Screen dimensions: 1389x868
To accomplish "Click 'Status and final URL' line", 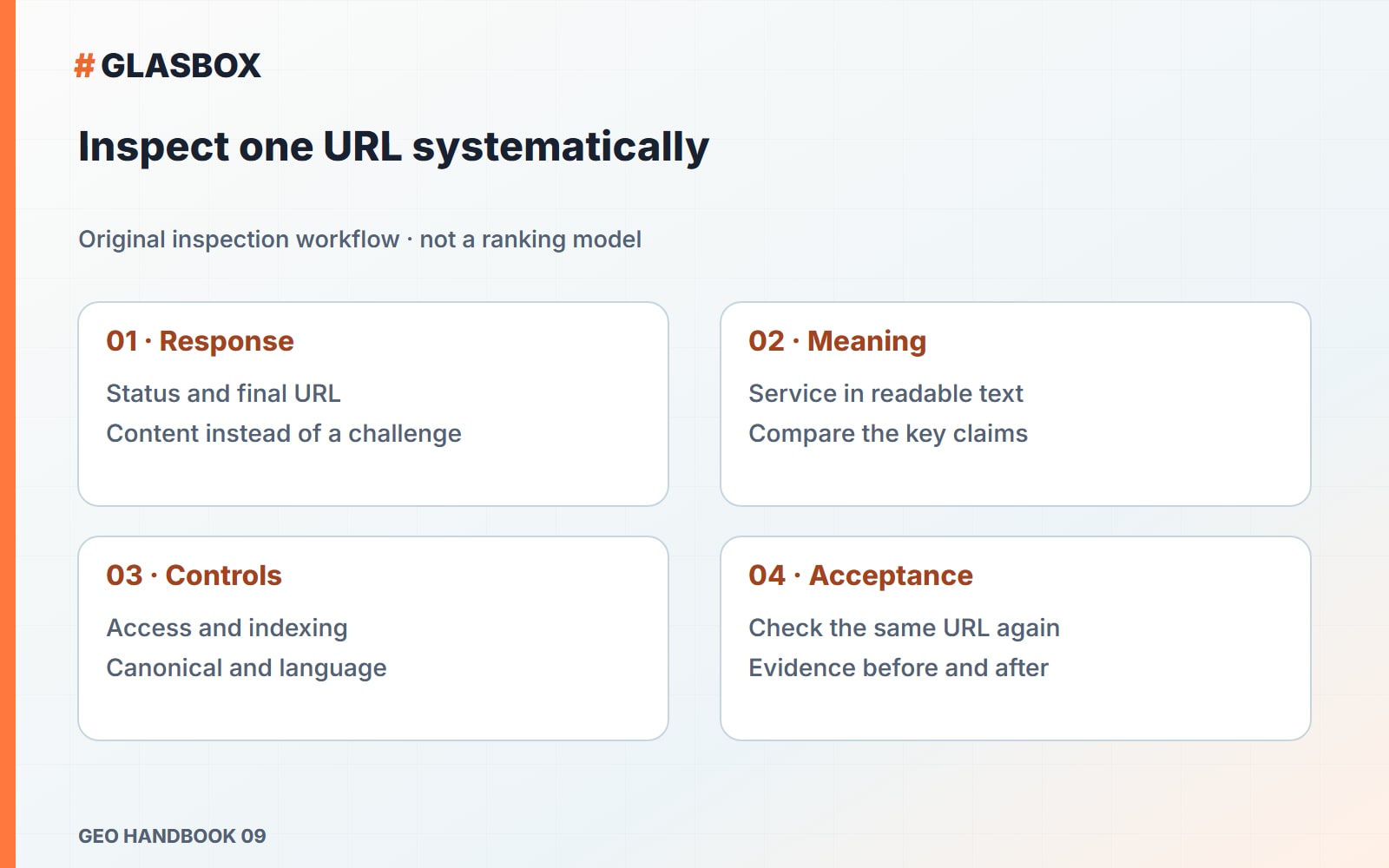I will coord(223,393).
